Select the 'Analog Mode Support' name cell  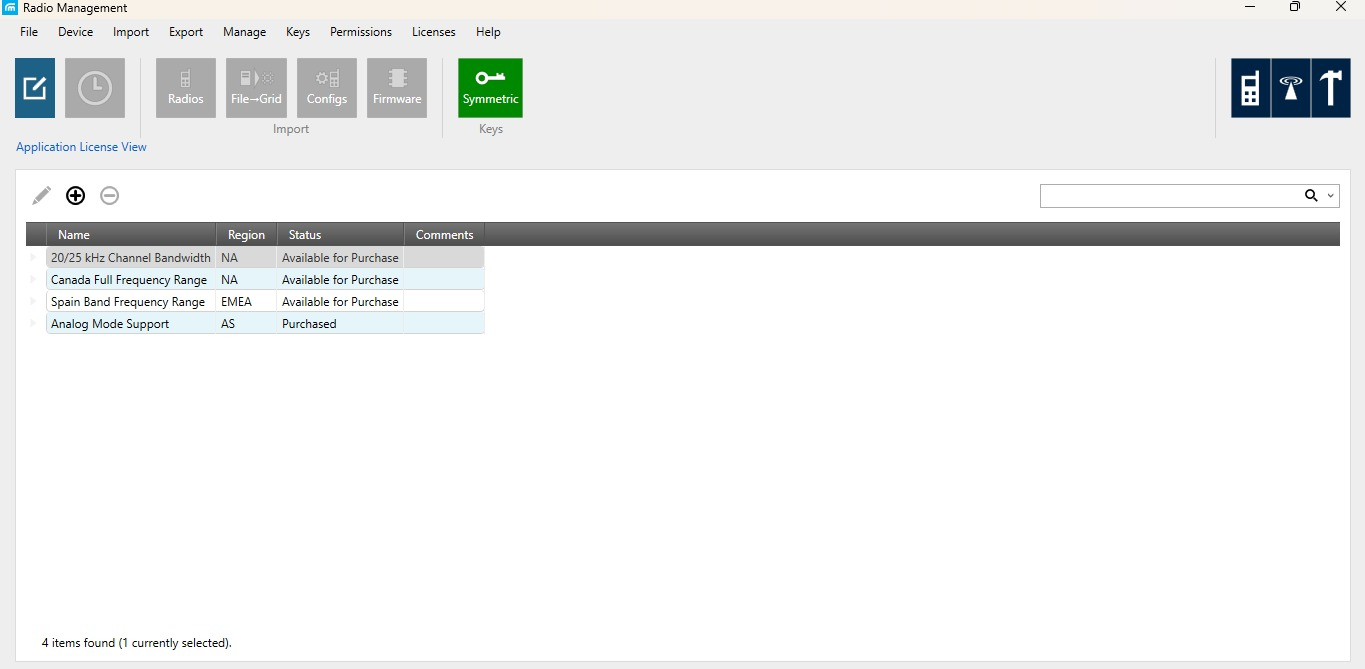(131, 324)
